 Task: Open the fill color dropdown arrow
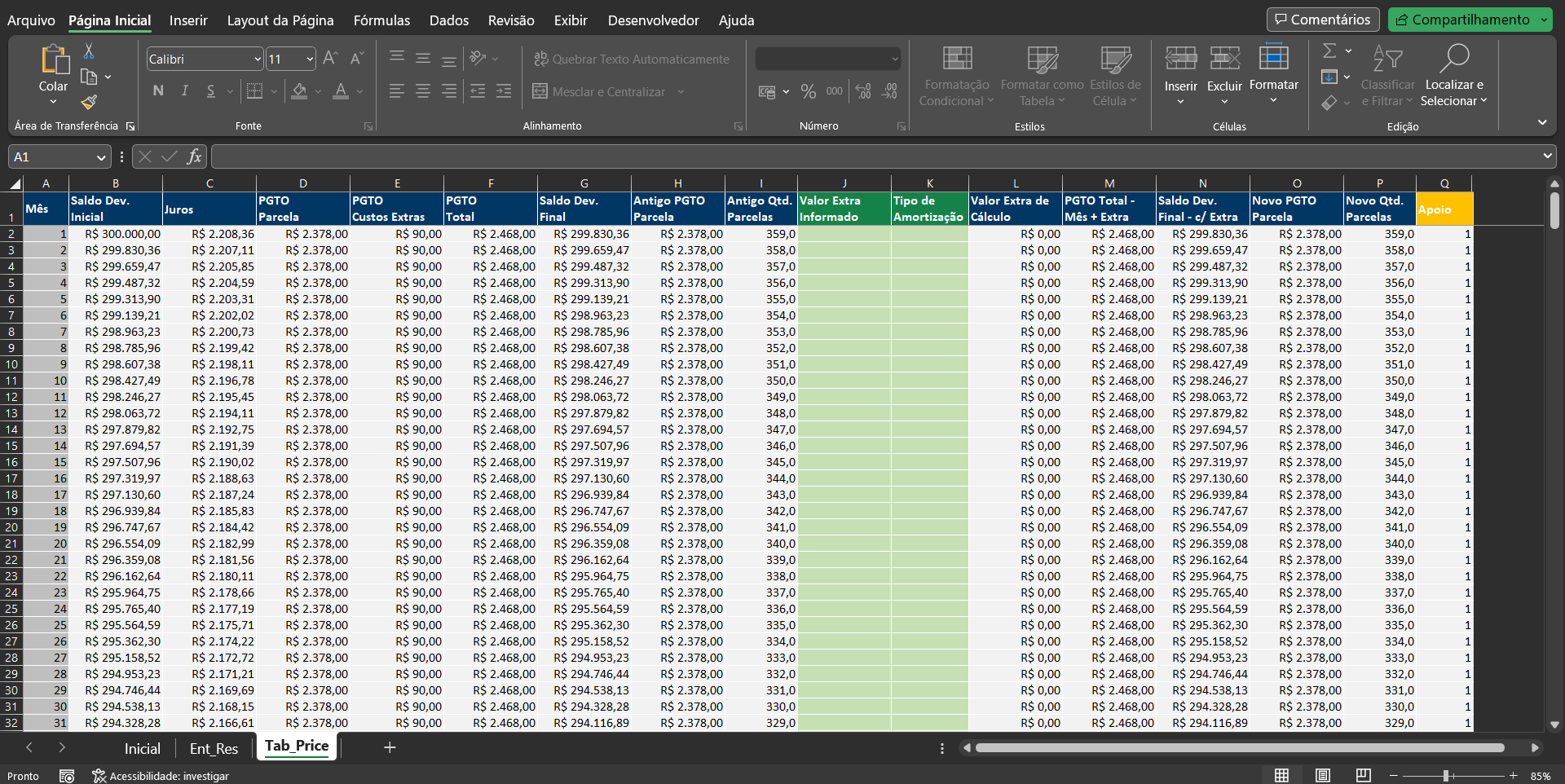pos(318,91)
